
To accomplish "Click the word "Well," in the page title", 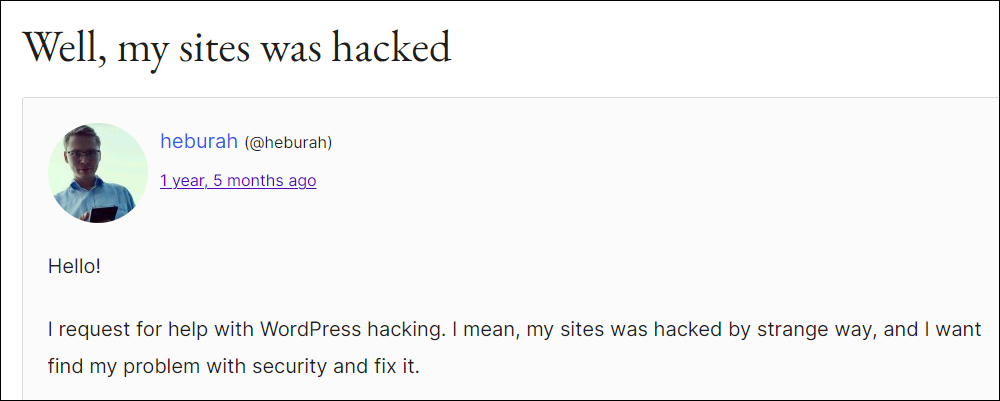I will pyautogui.click(x=62, y=48).
